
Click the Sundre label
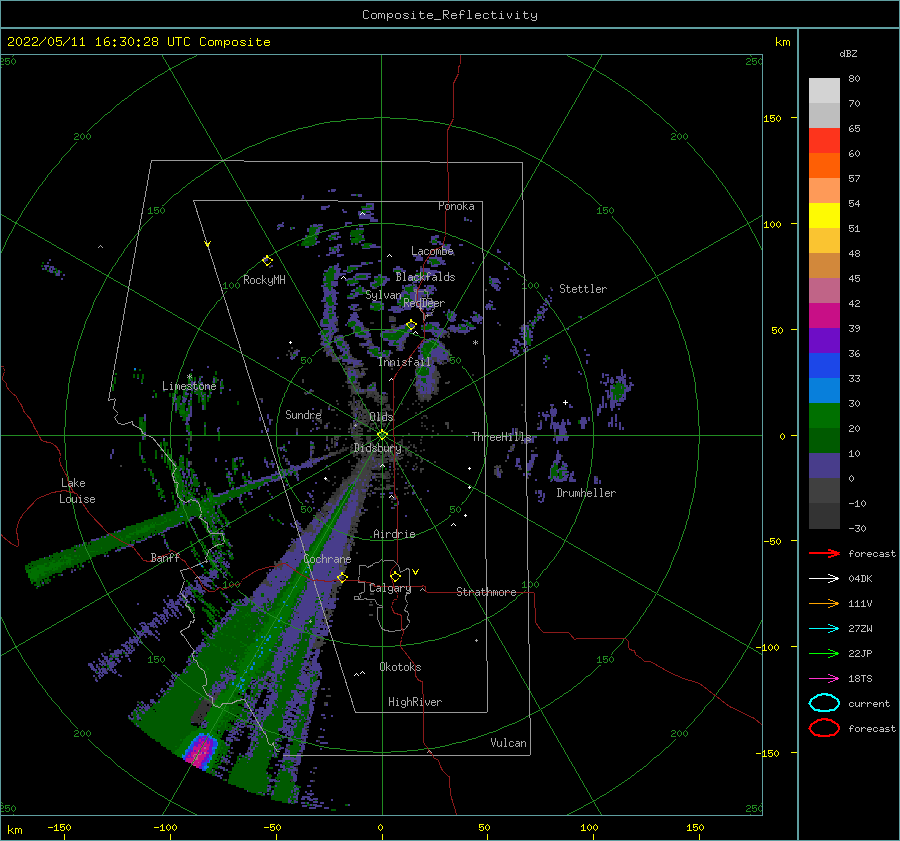pyautogui.click(x=303, y=414)
